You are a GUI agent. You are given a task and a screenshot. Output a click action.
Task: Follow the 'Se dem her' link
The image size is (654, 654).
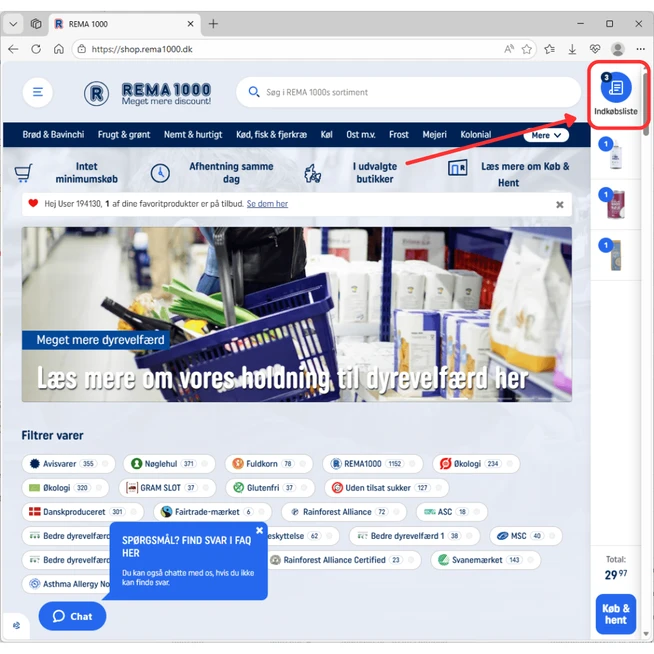(x=267, y=204)
